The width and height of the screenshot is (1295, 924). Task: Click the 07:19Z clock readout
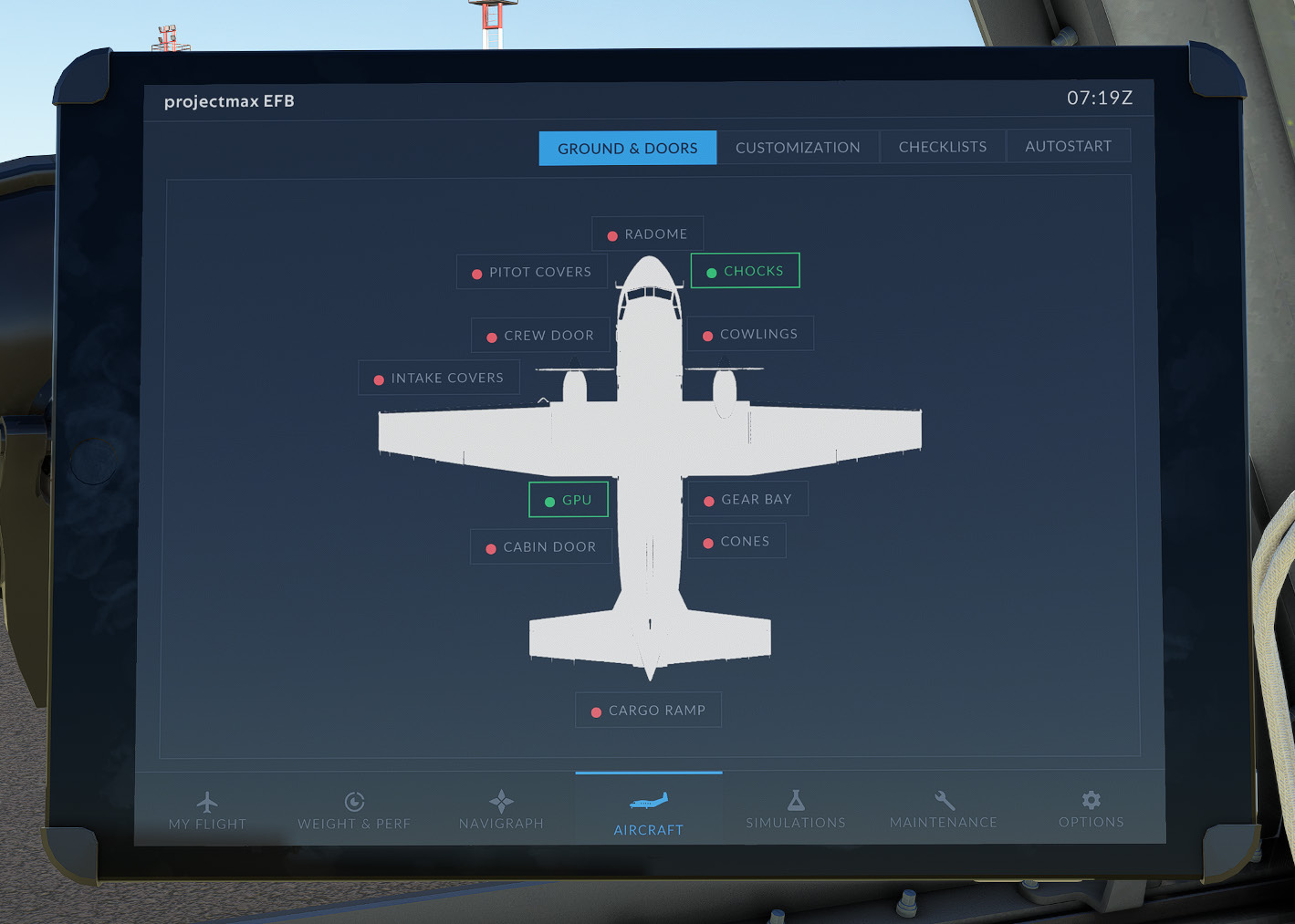(x=1100, y=98)
